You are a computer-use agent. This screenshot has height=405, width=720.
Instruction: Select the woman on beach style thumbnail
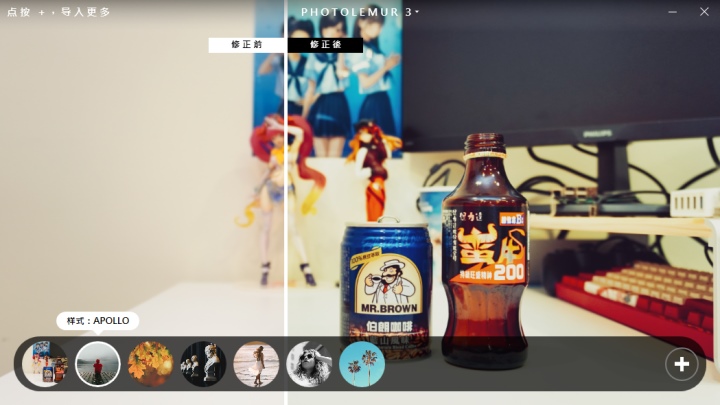256,364
